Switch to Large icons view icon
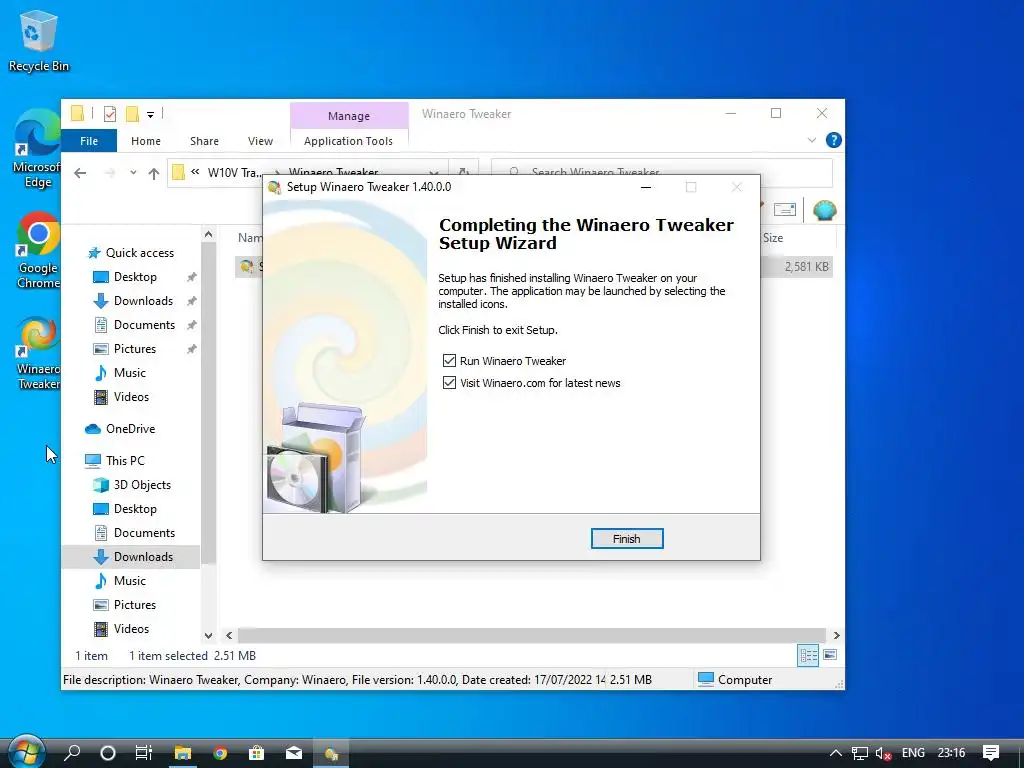The image size is (1024, 768). point(830,655)
